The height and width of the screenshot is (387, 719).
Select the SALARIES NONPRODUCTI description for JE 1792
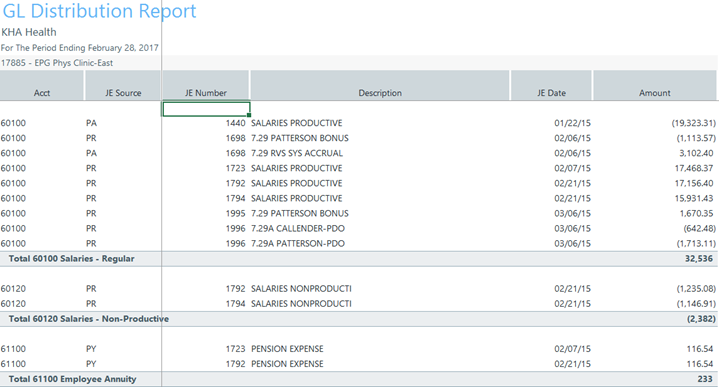(x=301, y=288)
